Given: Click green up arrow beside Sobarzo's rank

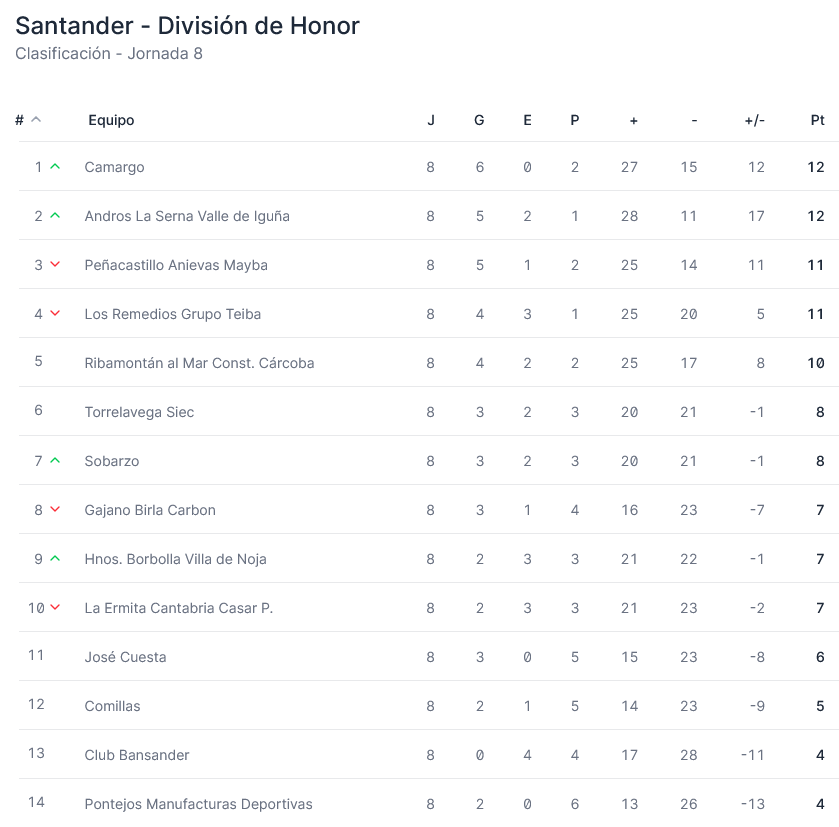Looking at the screenshot, I should (x=55, y=461).
